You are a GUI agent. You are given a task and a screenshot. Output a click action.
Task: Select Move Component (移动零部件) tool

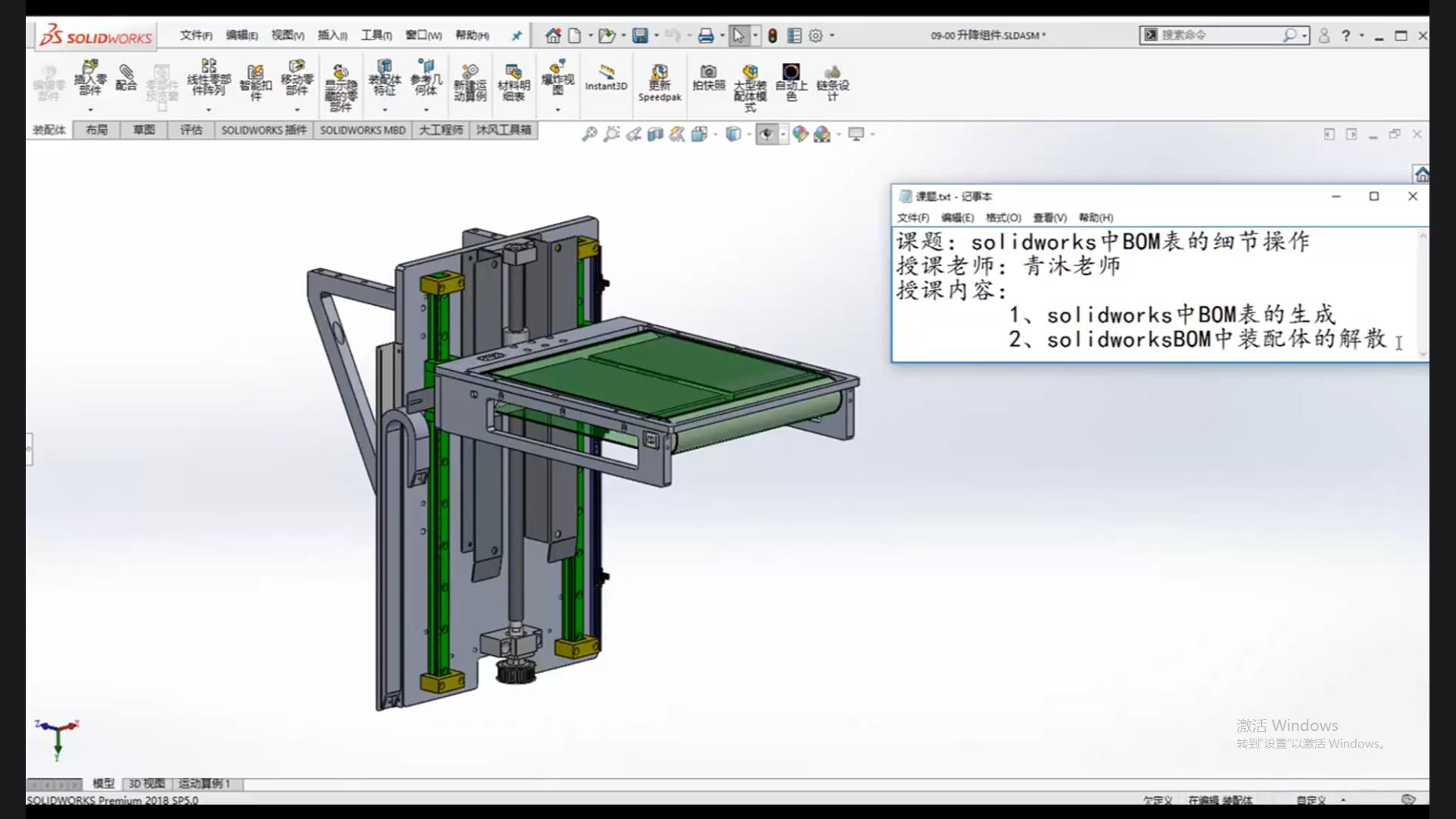pyautogui.click(x=297, y=77)
